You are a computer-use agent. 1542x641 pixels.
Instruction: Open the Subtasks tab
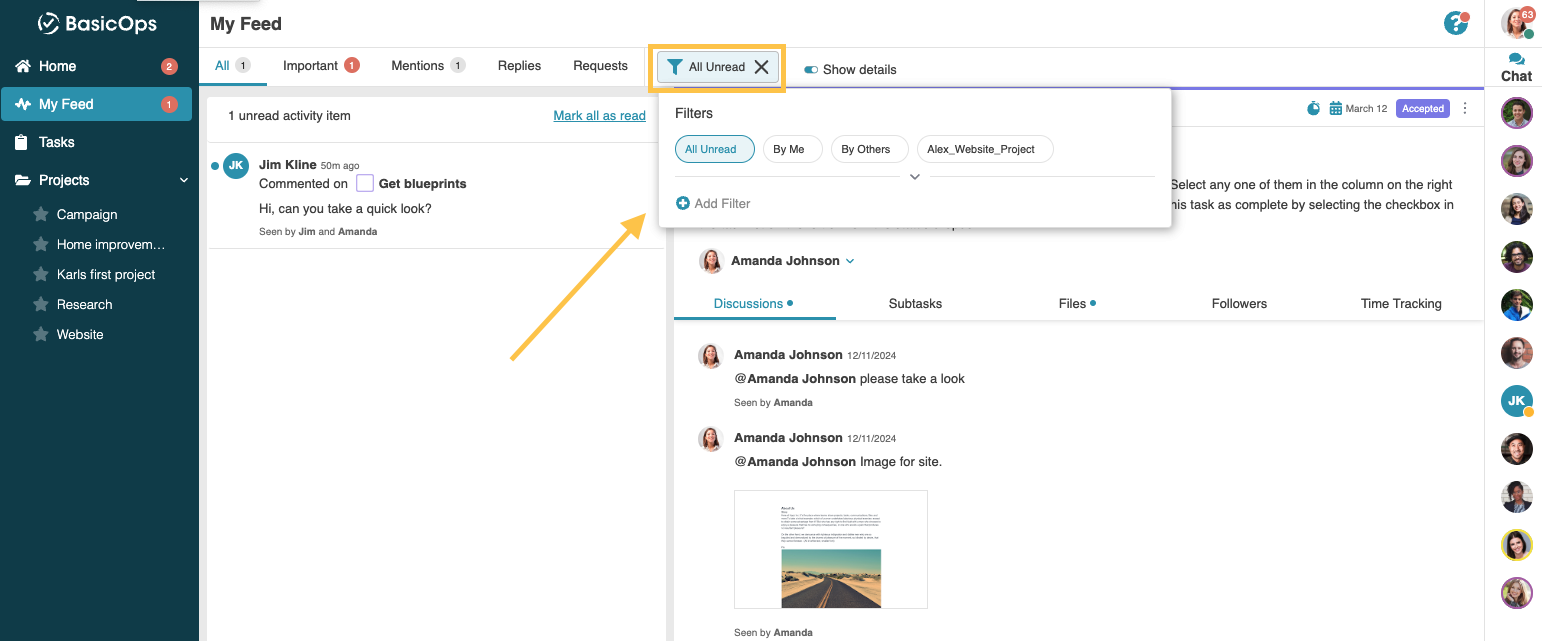(915, 303)
